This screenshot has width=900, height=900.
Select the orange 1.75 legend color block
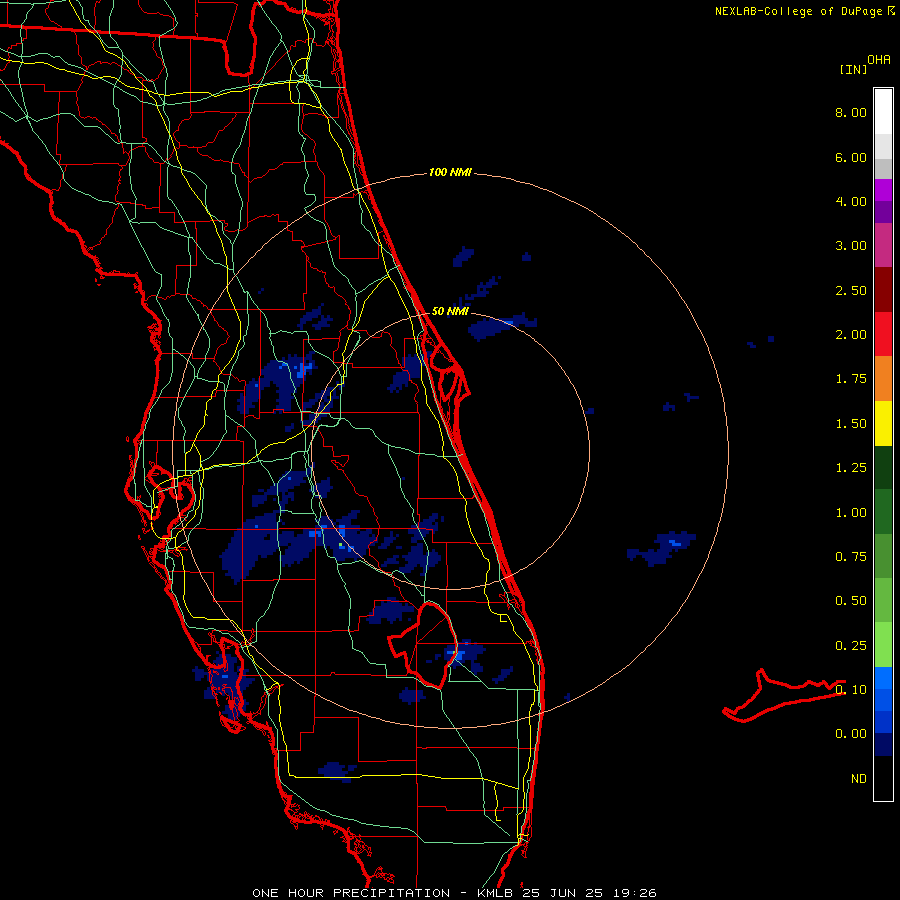point(883,378)
